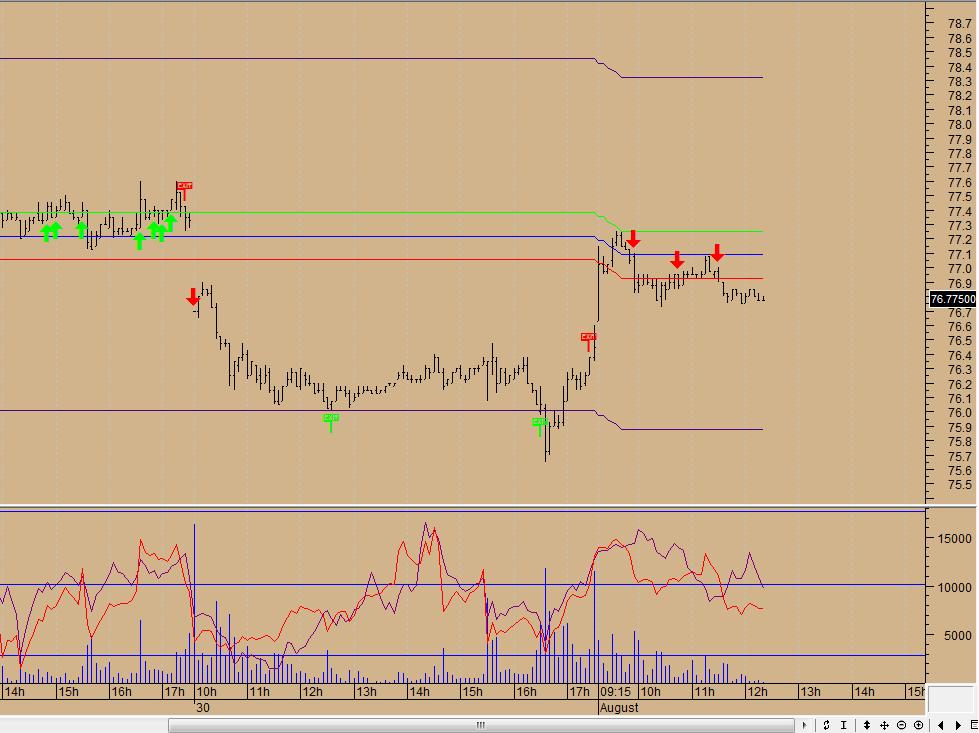Image resolution: width=979 pixels, height=733 pixels.
Task: Click the current price label 76.7750
Action: [952, 299]
